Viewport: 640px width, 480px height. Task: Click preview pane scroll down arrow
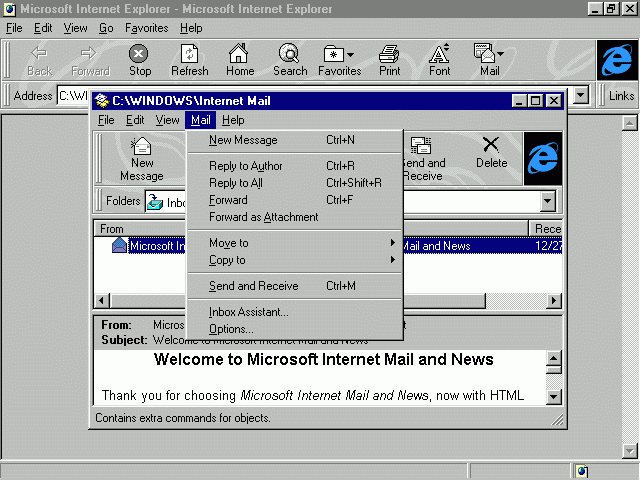[x=554, y=396]
